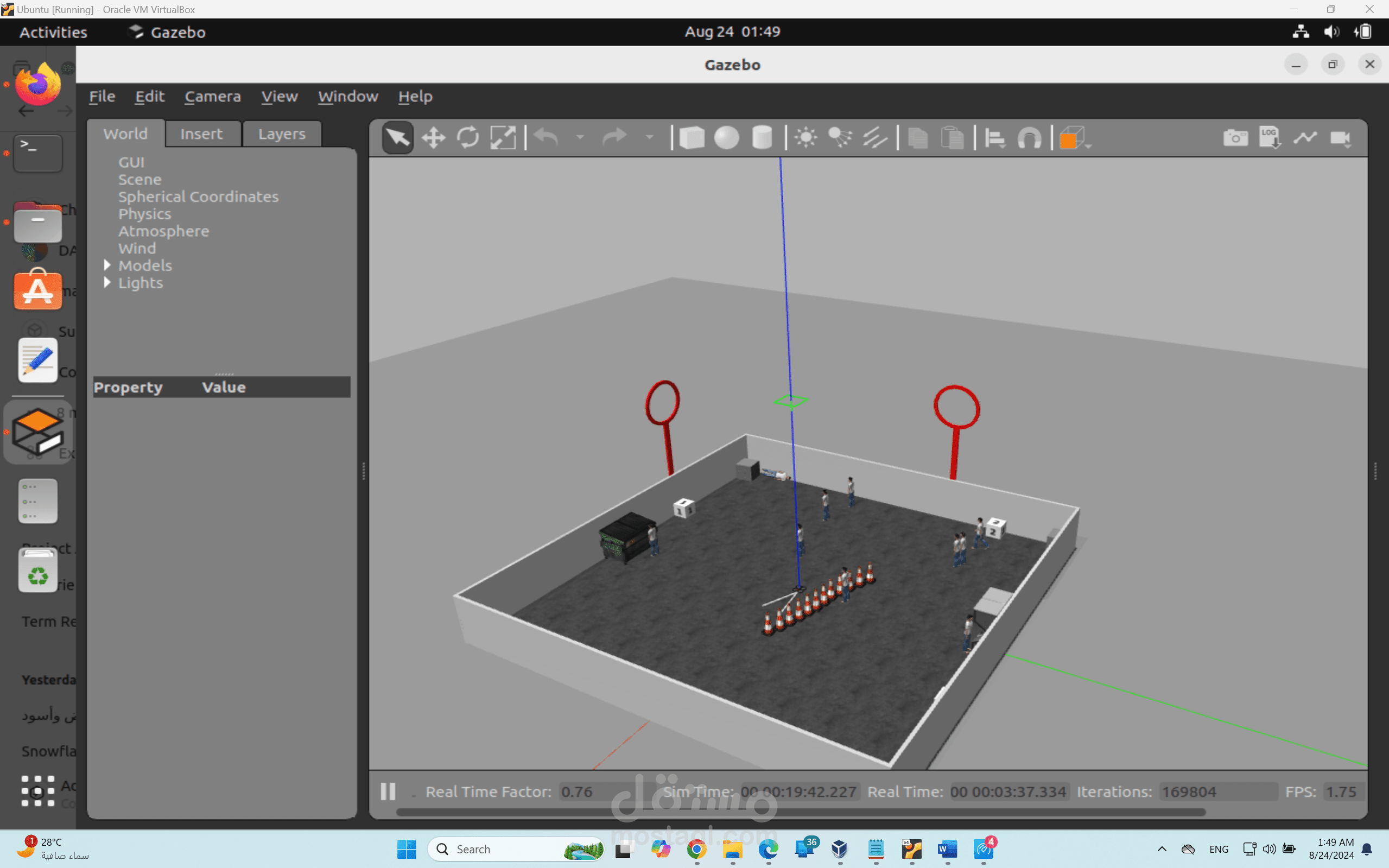The height and width of the screenshot is (868, 1389).
Task: Open Terminal from the Ubuntu dock
Action: point(38,153)
